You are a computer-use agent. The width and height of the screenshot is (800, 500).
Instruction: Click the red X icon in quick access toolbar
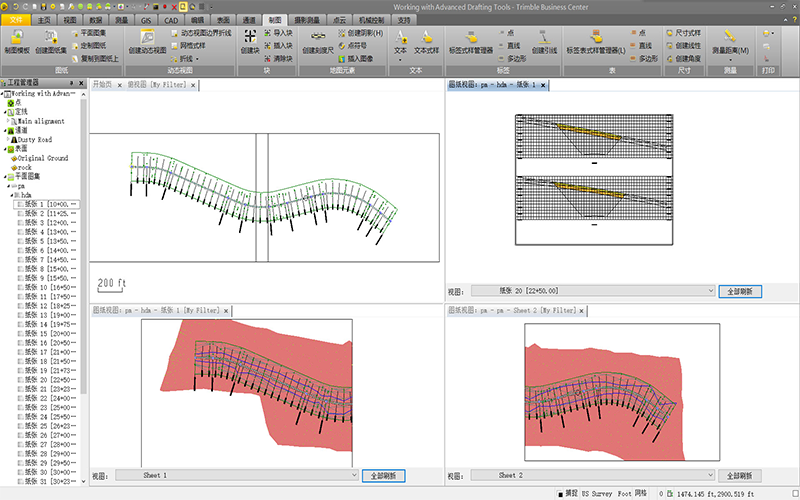[174, 7]
